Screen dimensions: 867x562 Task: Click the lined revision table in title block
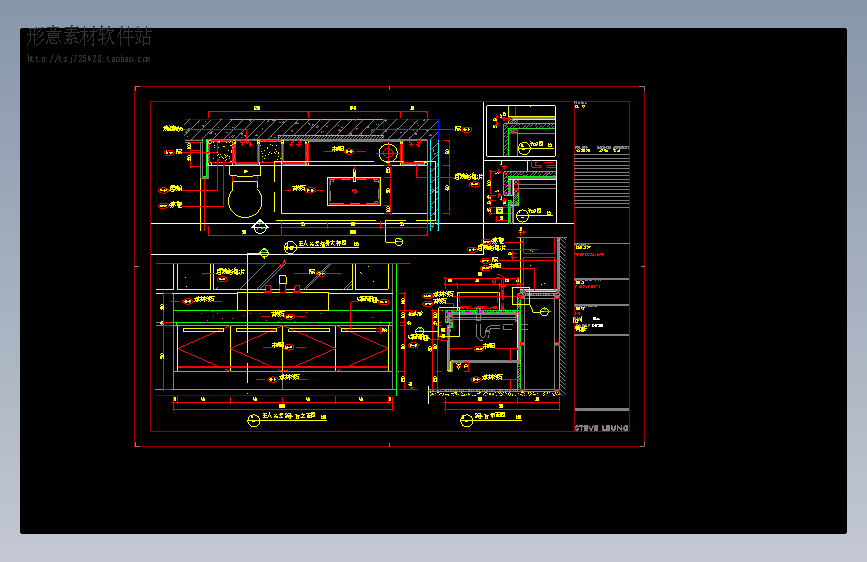[x=602, y=181]
